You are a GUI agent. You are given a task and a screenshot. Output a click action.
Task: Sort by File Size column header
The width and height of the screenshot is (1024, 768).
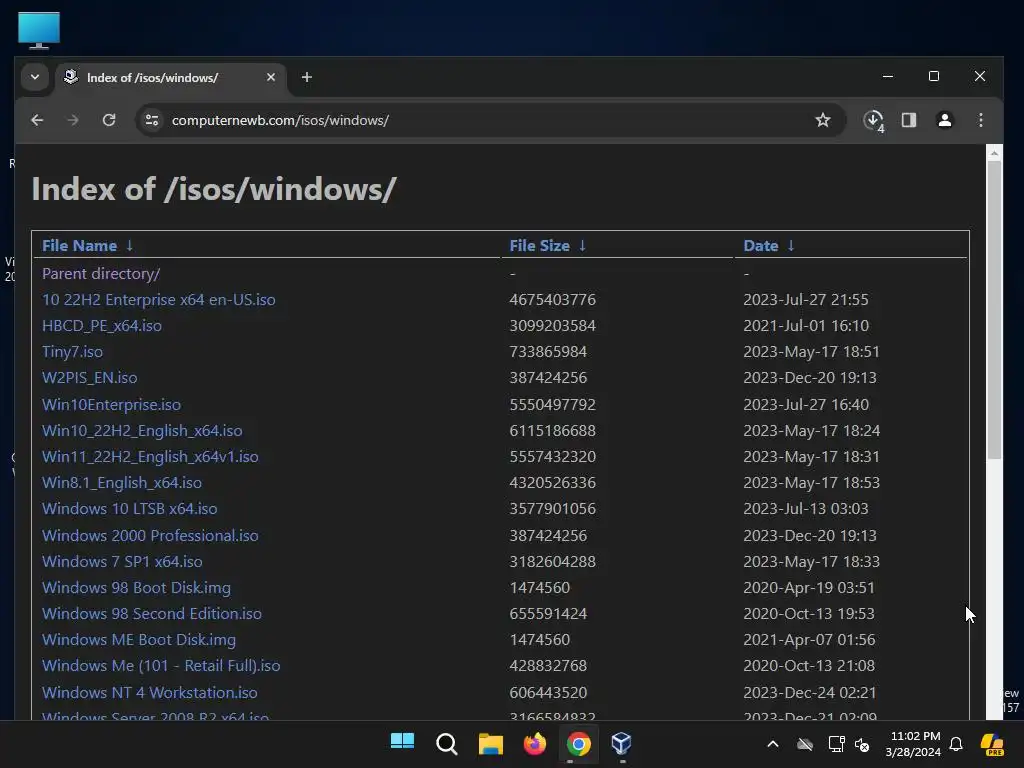[539, 246]
